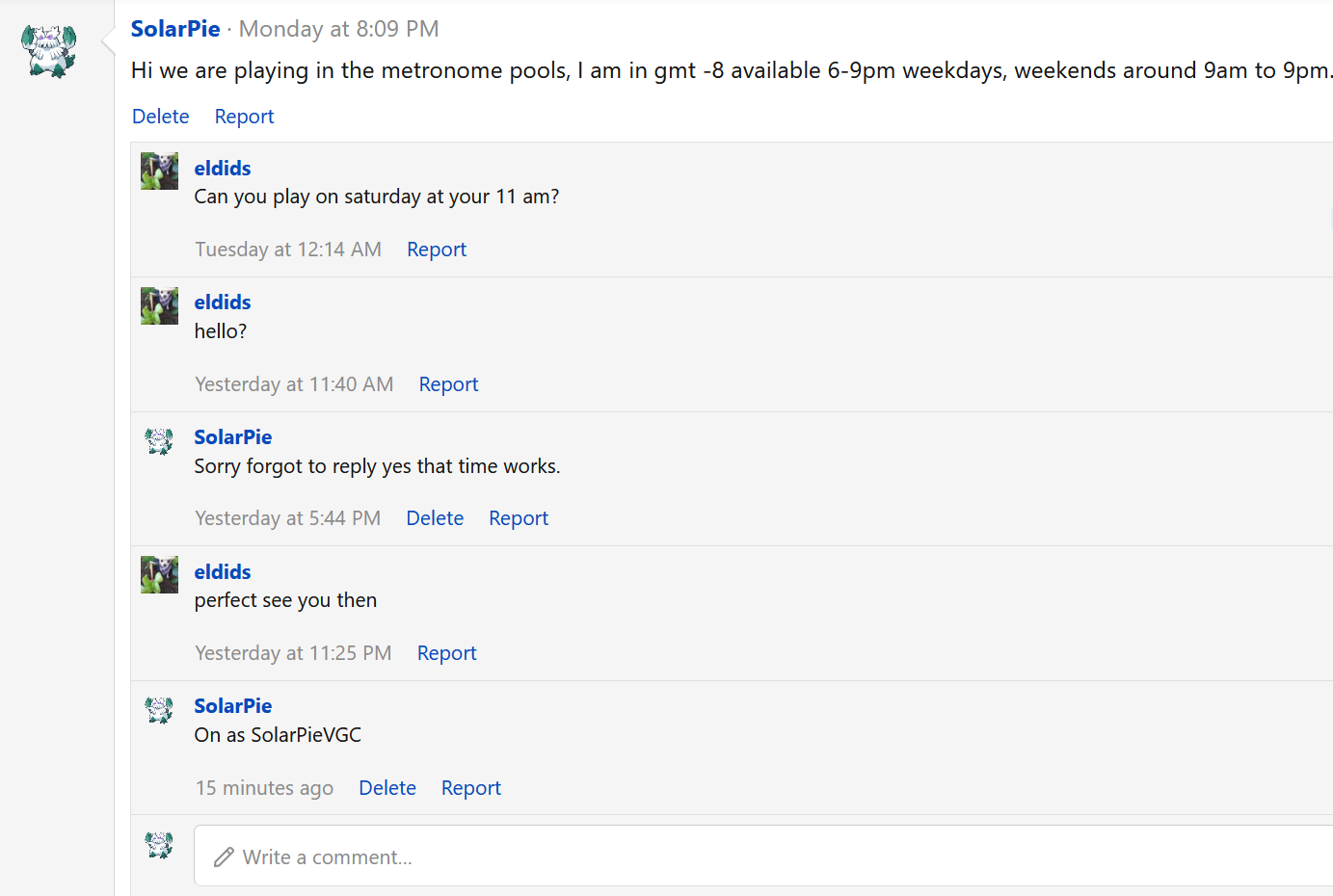Report the 'perfect see you then' comment
This screenshot has height=896, width=1333.
pyautogui.click(x=446, y=653)
